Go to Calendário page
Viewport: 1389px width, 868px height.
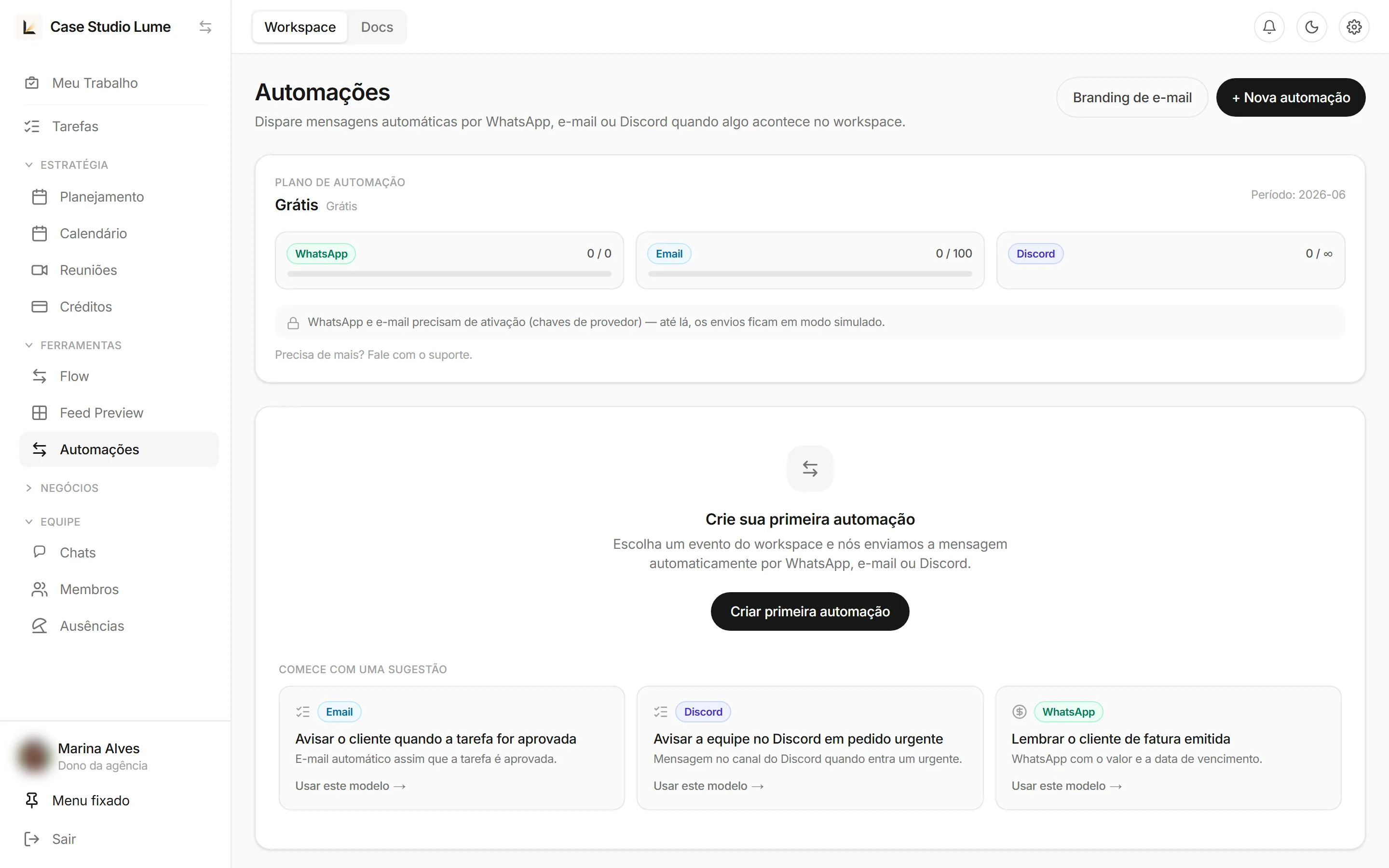119,234
